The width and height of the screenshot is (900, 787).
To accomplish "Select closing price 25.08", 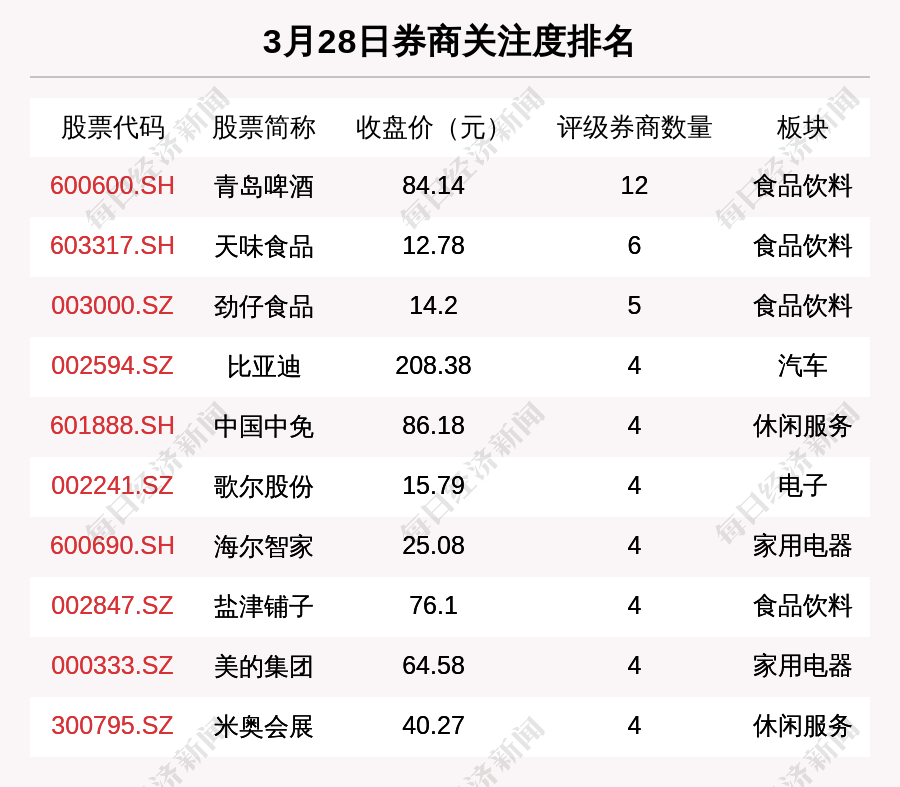I will click(x=433, y=545).
